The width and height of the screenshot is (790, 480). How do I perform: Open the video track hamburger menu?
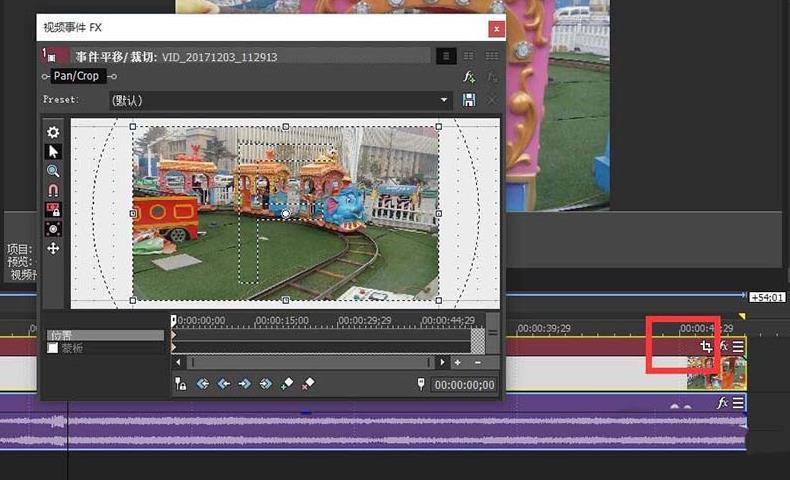(x=738, y=346)
